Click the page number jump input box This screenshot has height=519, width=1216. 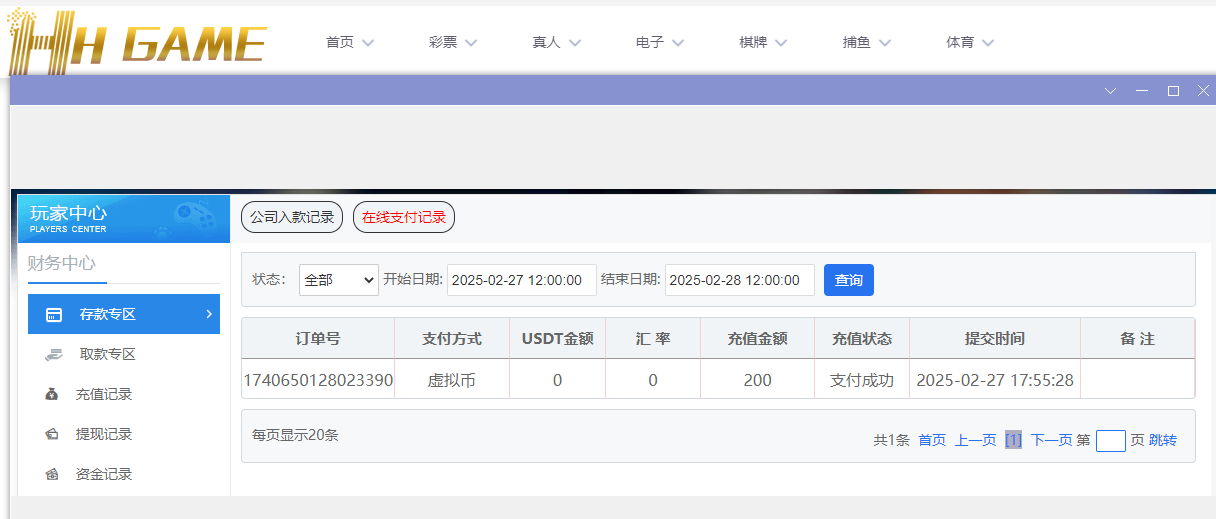[1110, 441]
